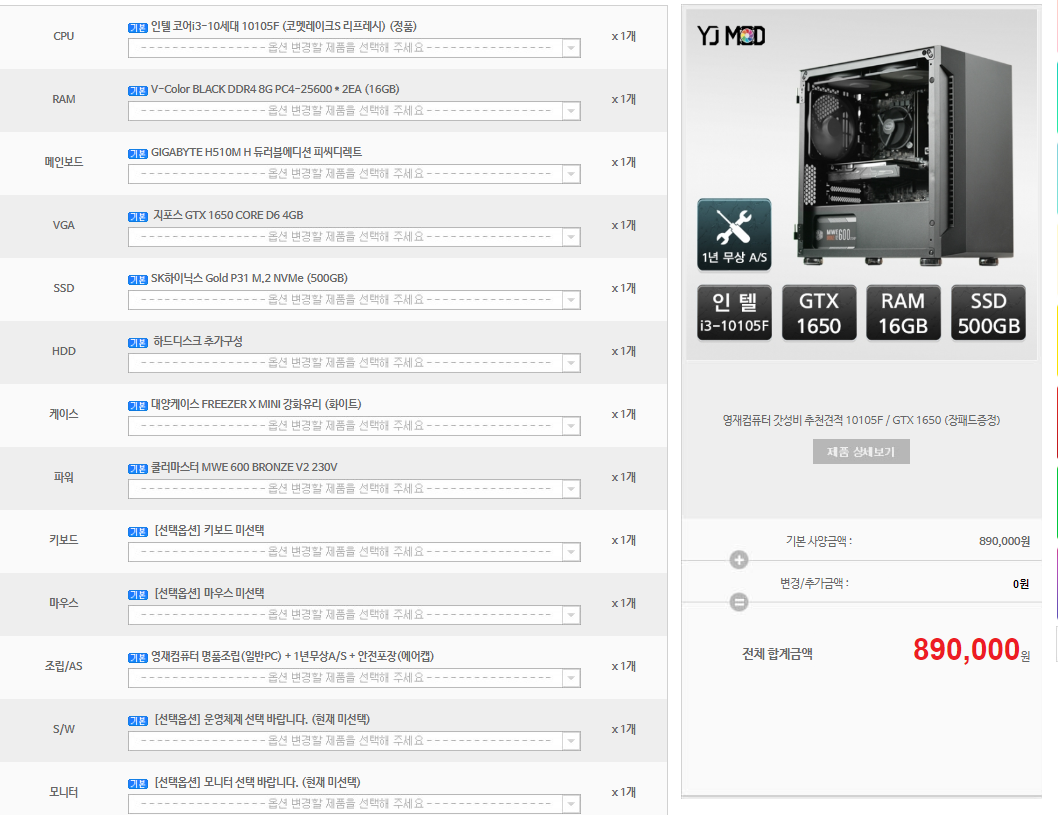Click the 기본 badge on the S/W row

click(x=138, y=721)
